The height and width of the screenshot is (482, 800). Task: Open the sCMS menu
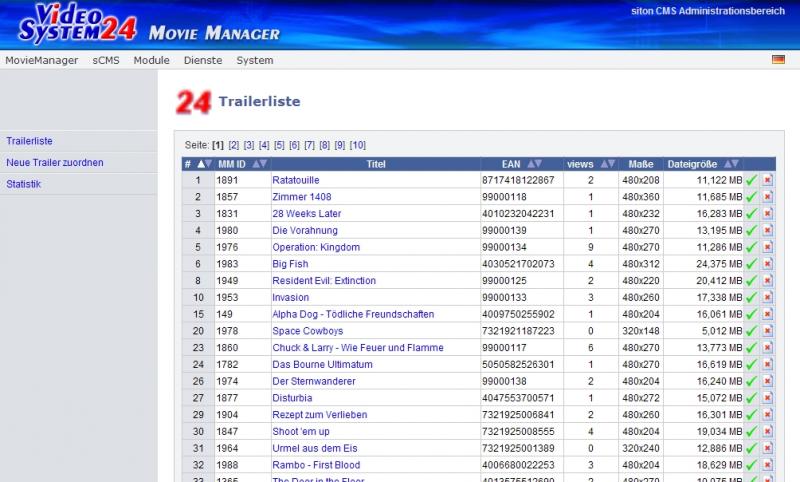[x=106, y=60]
